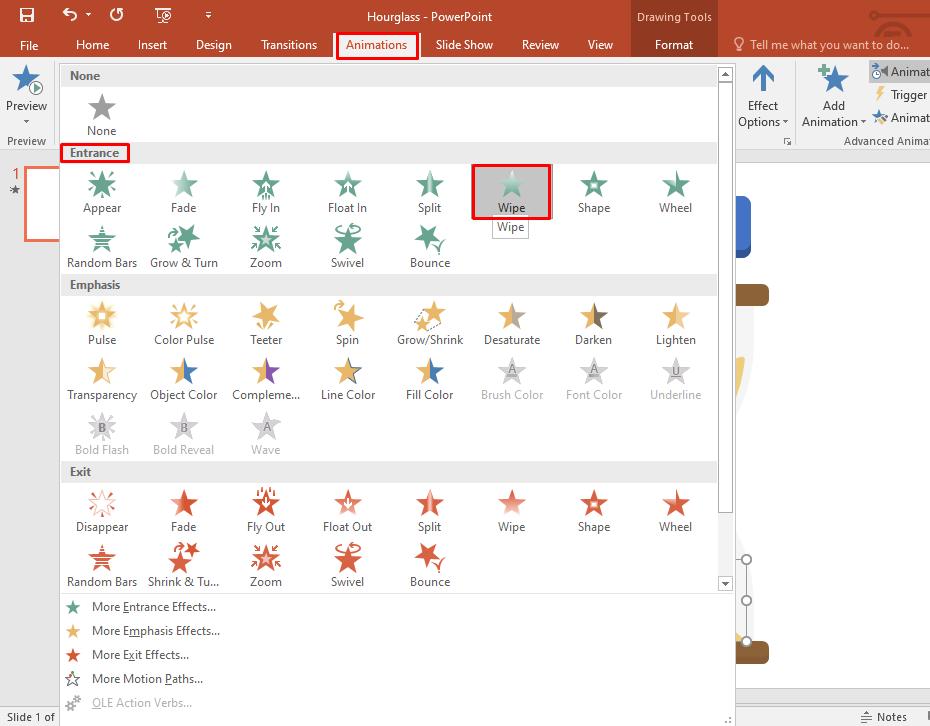Switch to the Transitions tab
The height and width of the screenshot is (726, 930).
point(288,45)
